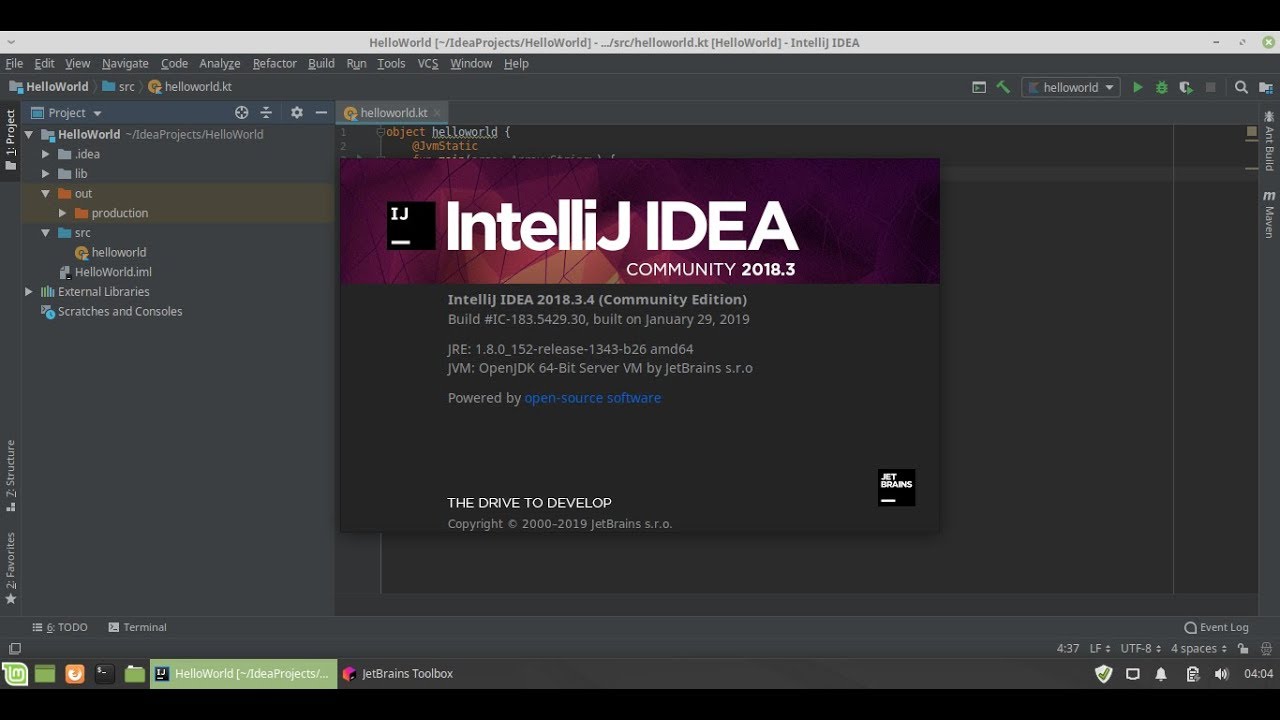Click the editor error-stripe status square
This screenshot has width=1280, height=720.
tap(1251, 132)
